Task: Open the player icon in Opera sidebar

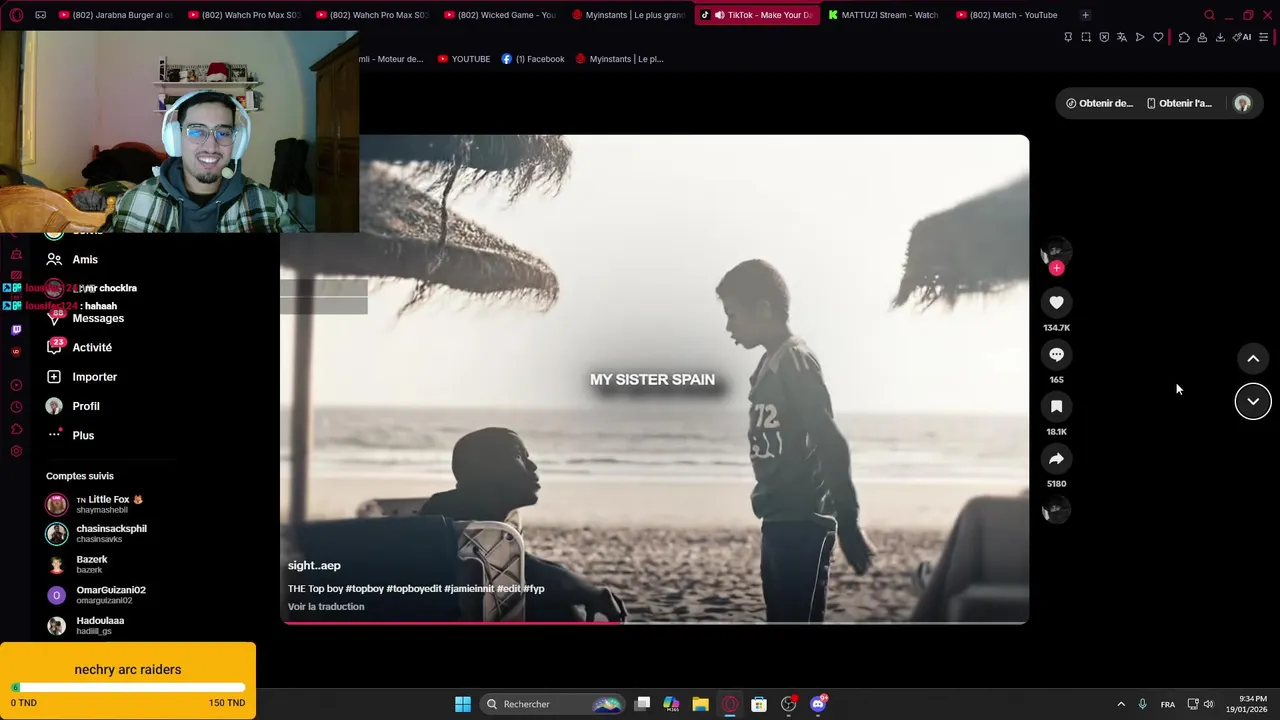Action: click(x=16, y=385)
